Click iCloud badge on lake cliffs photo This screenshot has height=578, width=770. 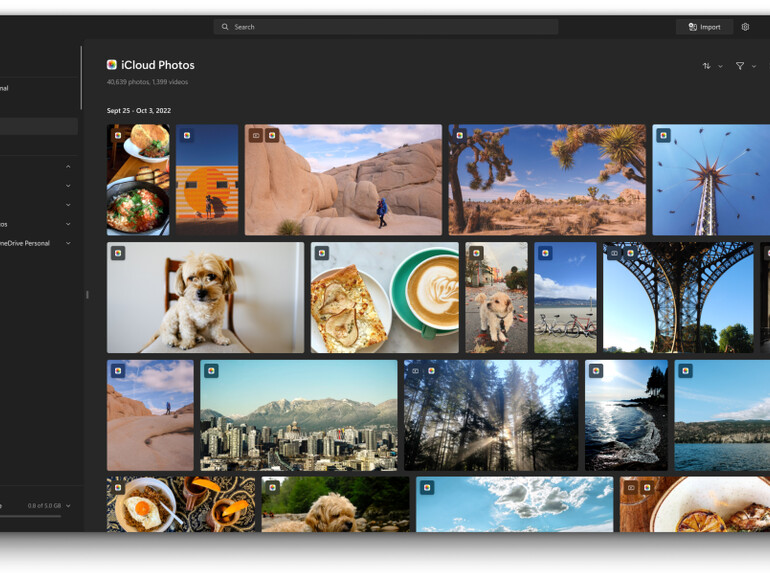coord(686,371)
